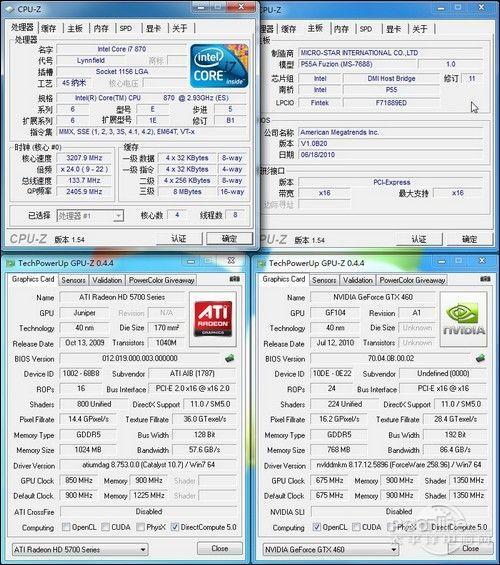The height and width of the screenshot is (565, 500).
Task: Toggle CUDA checkbox in NVIDIA GPU-Z
Action: (x=356, y=527)
